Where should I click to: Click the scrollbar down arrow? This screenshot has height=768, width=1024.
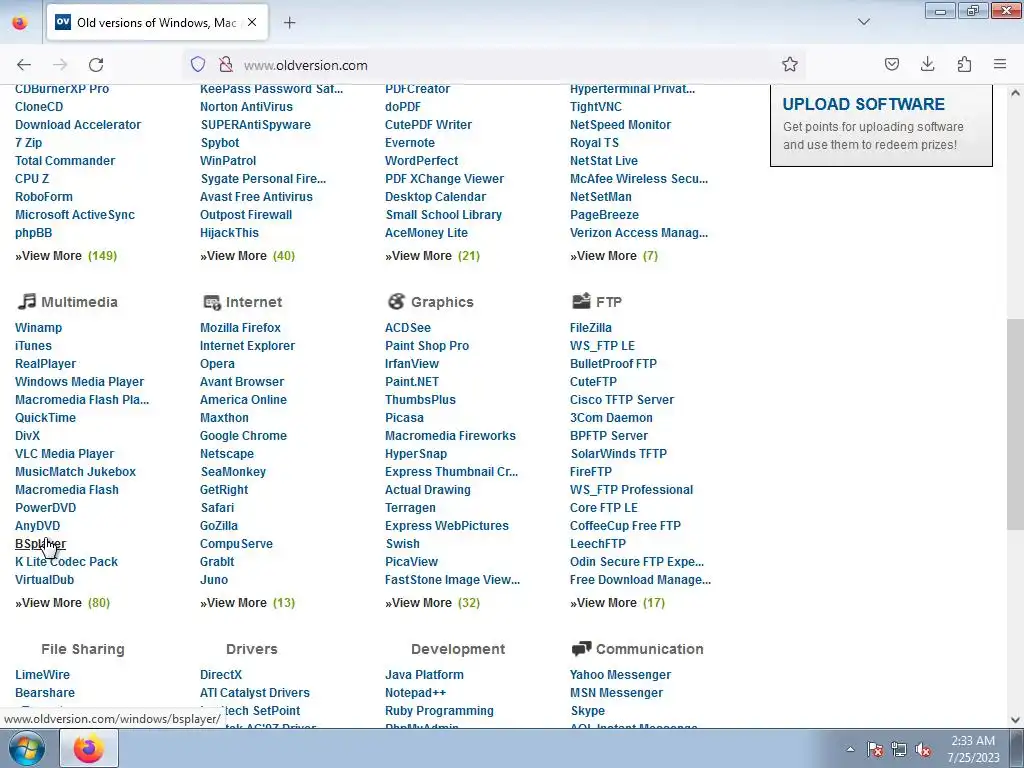coord(1016,720)
